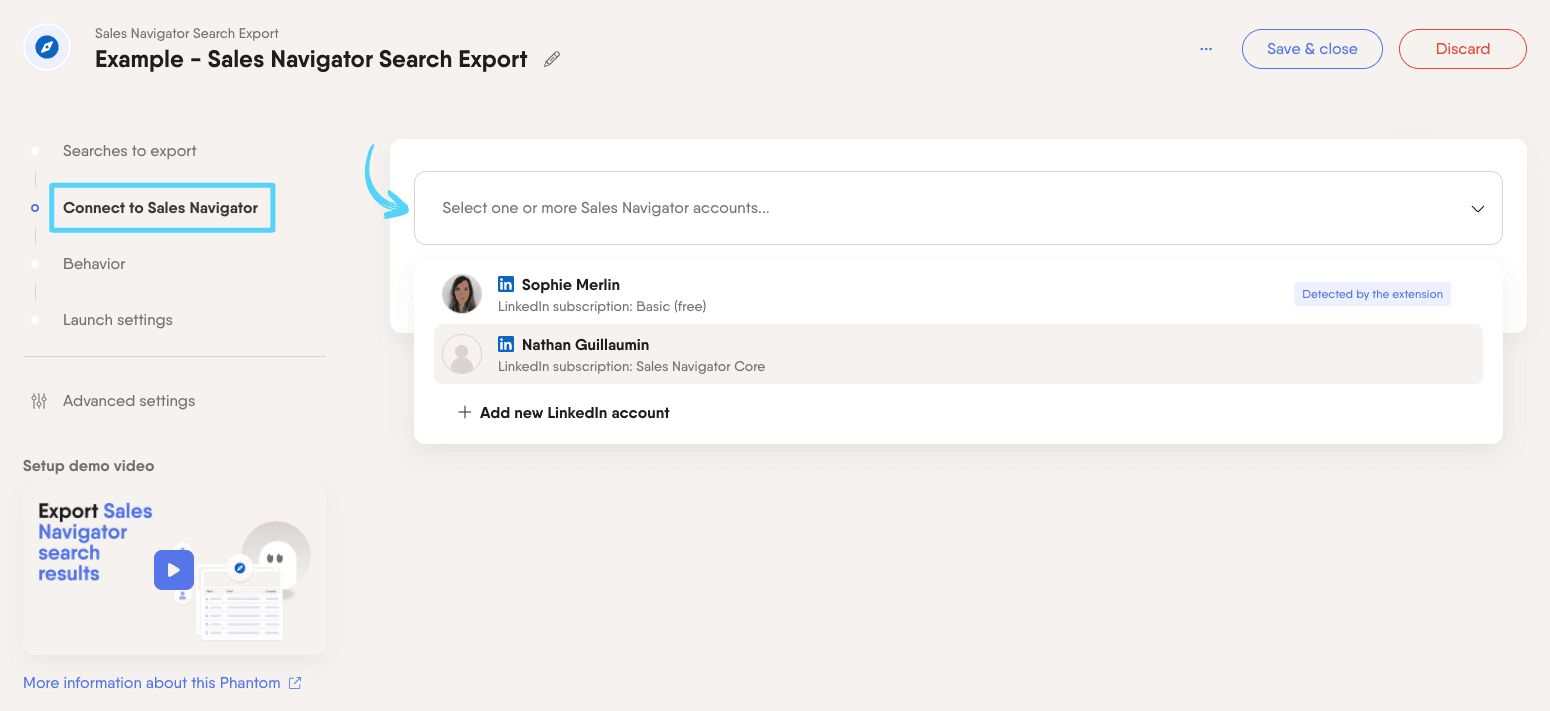Viewport: 1550px width, 711px height.
Task: Click the plus icon to add account
Action: click(464, 412)
